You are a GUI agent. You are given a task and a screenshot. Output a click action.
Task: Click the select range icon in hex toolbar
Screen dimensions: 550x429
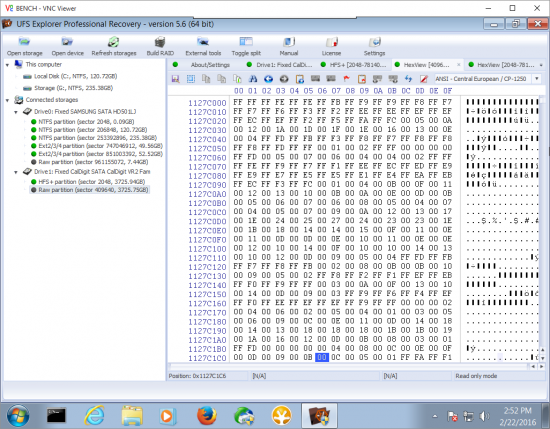coord(191,79)
